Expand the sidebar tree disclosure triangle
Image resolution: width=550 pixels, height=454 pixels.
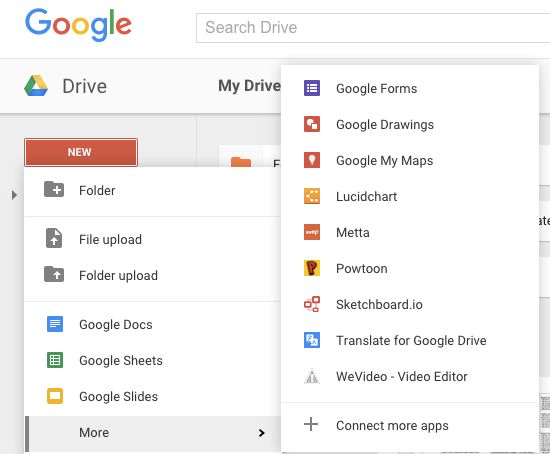coord(14,195)
